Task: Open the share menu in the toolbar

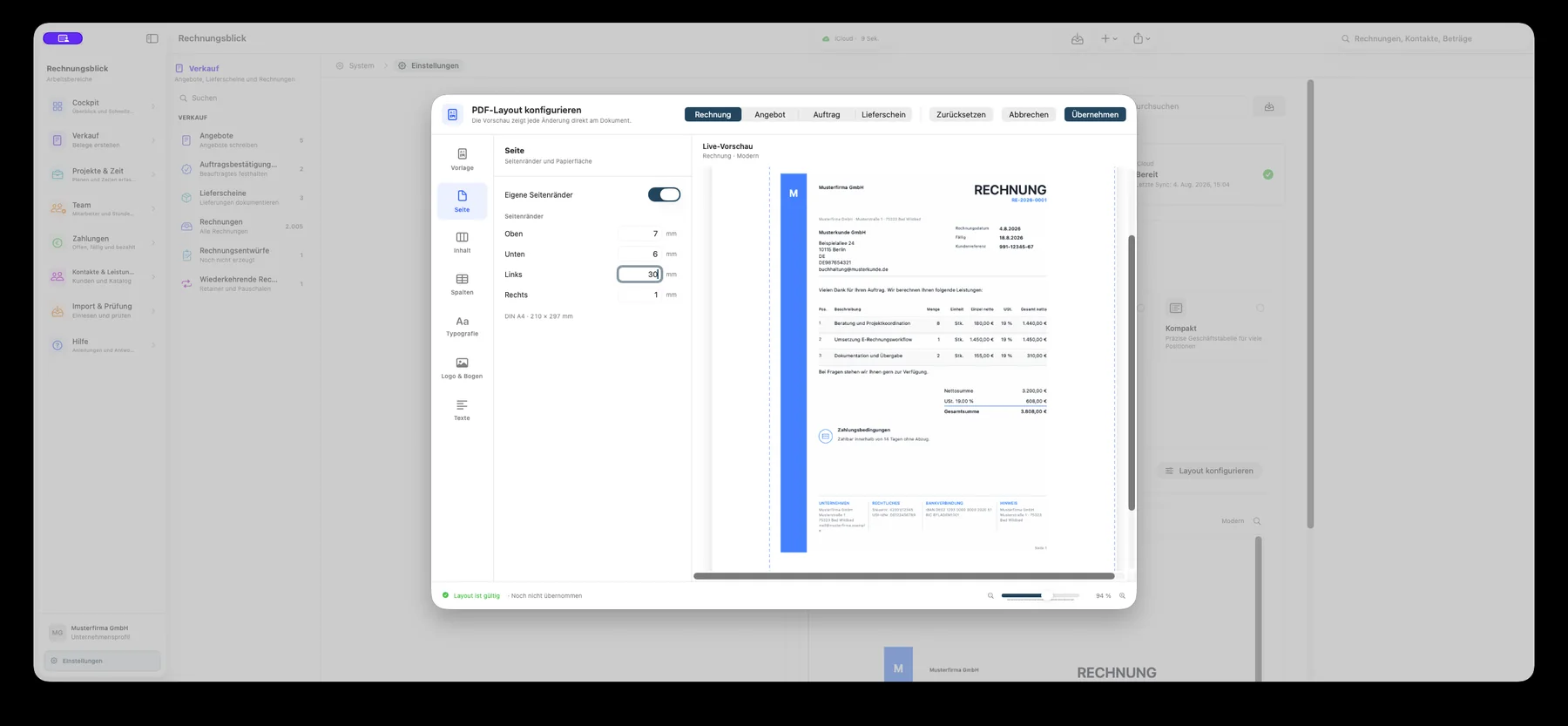Action: (x=1142, y=39)
